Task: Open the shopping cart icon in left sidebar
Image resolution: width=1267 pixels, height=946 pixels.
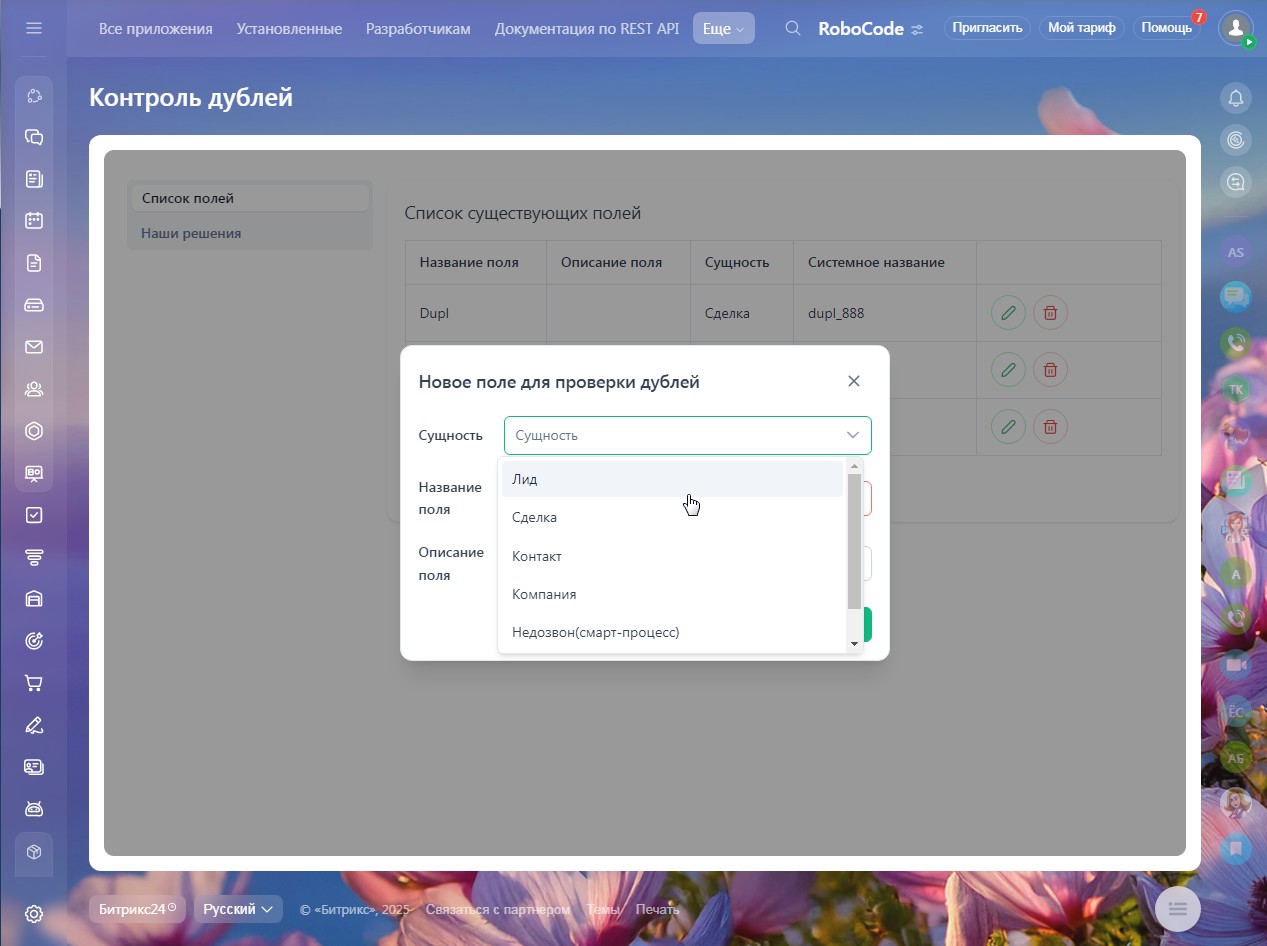Action: pyautogui.click(x=34, y=683)
